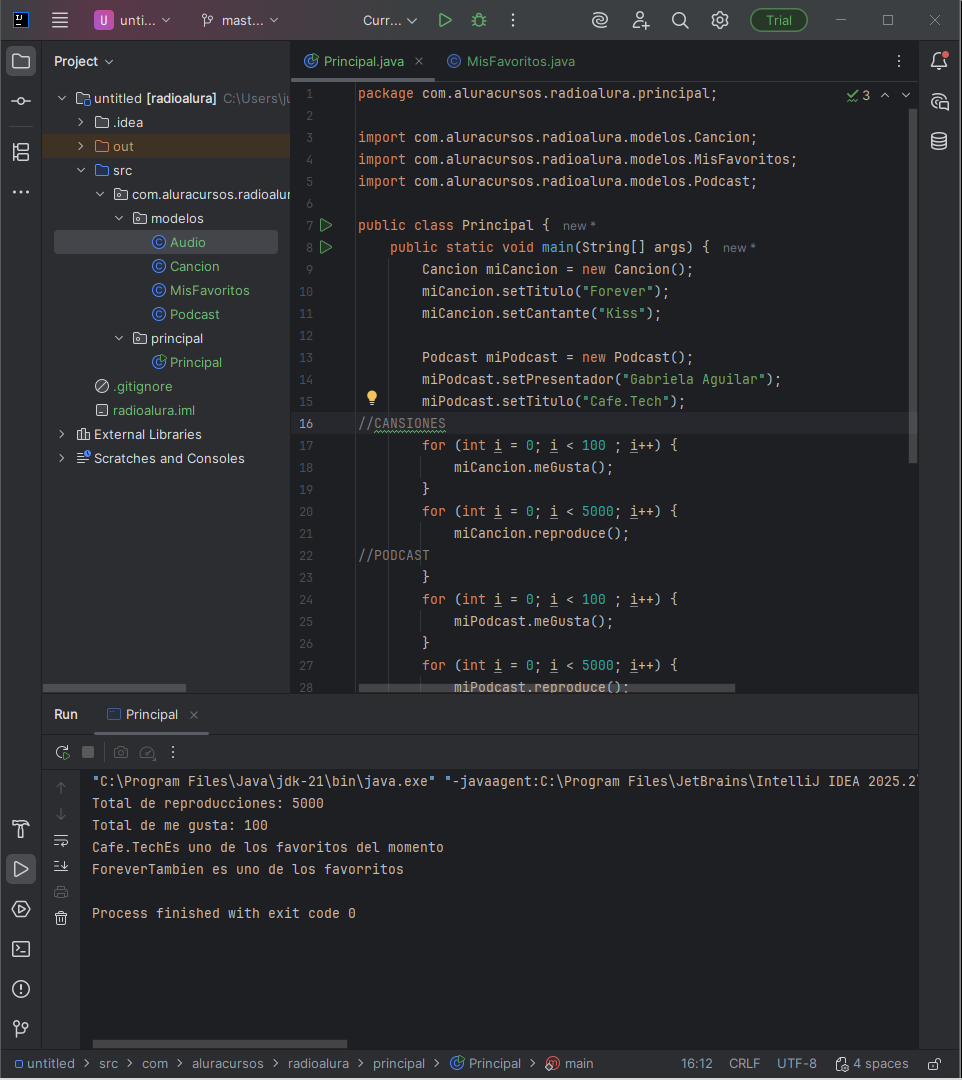Go to next highlighted problem arrow
The height and width of the screenshot is (1080, 962).
[x=906, y=95]
